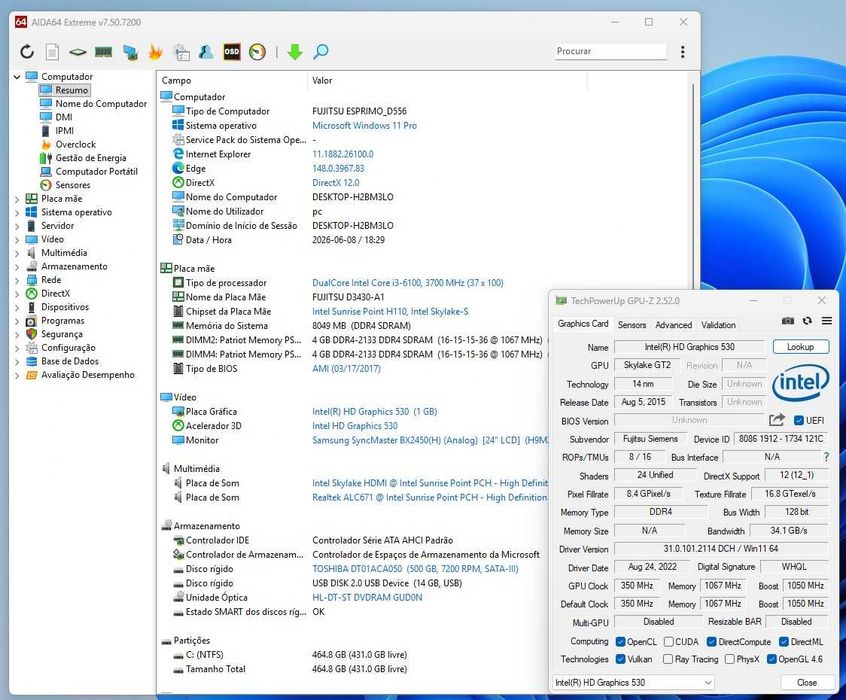This screenshot has width=846, height=700.
Task: Toggle the Vulkan checkbox
Action: point(620,659)
